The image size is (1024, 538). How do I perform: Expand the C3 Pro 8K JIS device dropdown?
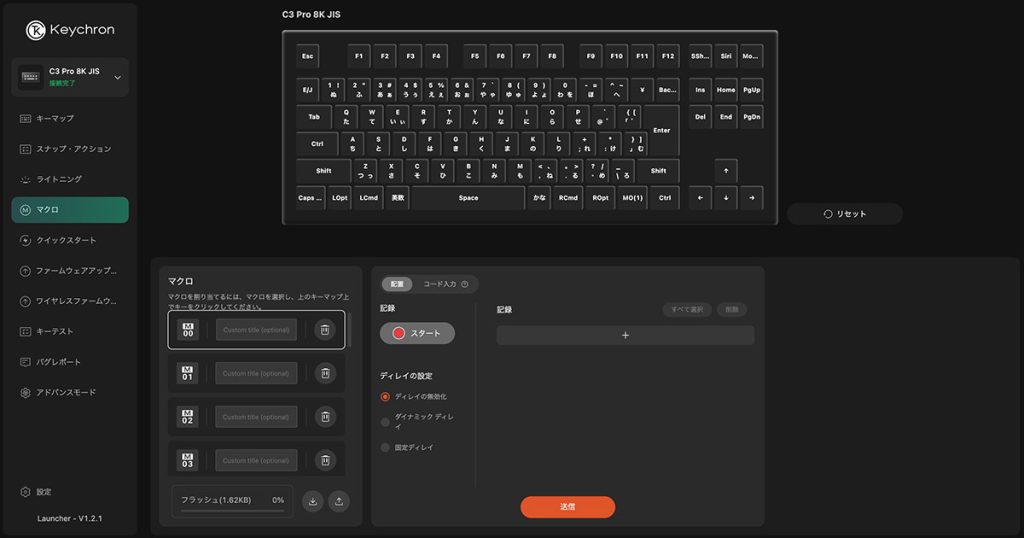point(117,77)
